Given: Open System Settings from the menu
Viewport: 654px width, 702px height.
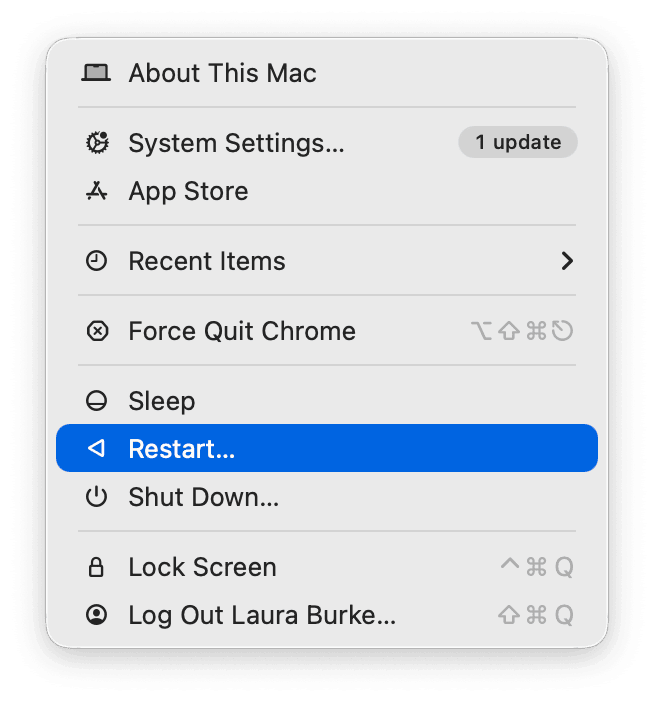Looking at the screenshot, I should click(x=236, y=143).
